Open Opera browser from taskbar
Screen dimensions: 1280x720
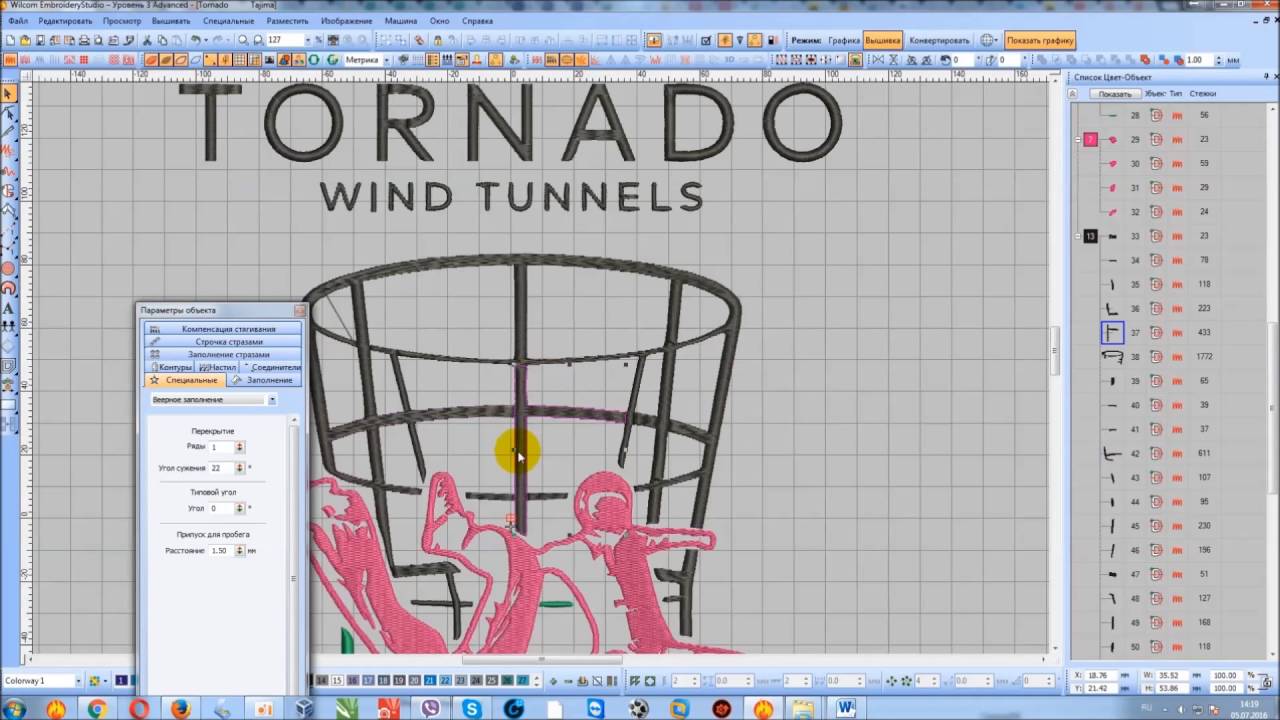click(139, 709)
